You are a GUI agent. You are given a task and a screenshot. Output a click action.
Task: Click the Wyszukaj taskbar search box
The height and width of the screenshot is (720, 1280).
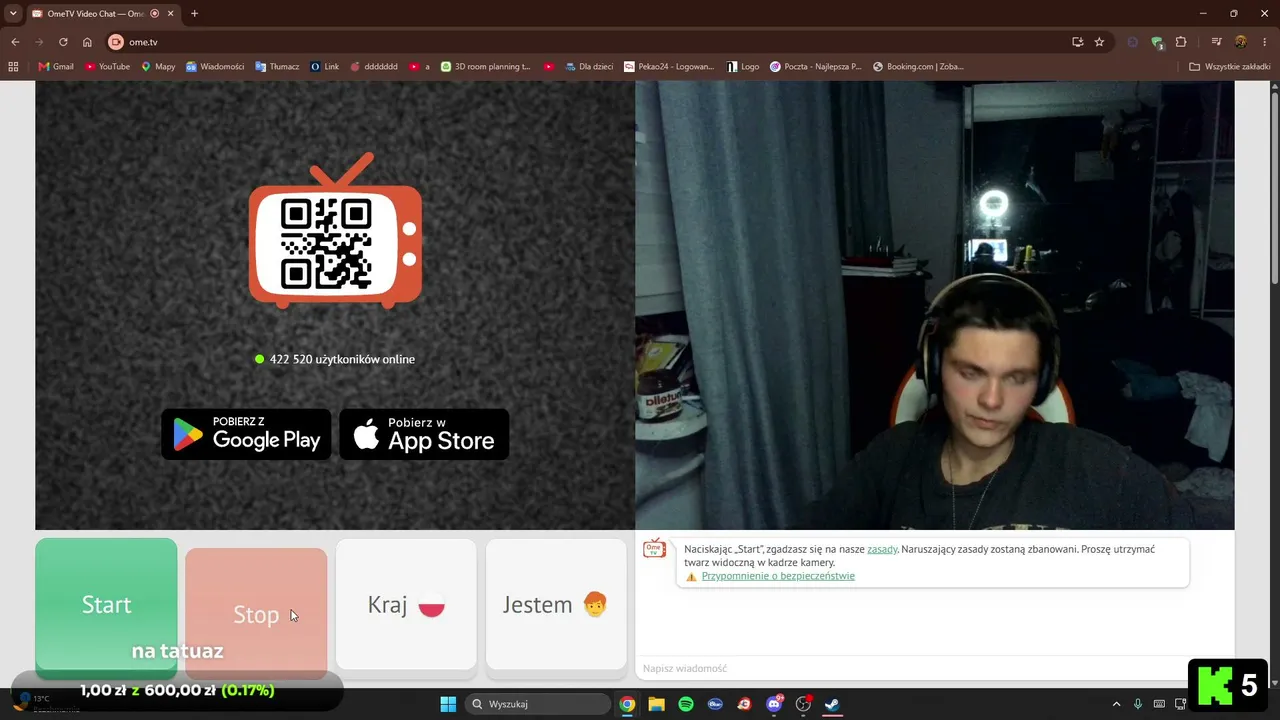(x=538, y=704)
